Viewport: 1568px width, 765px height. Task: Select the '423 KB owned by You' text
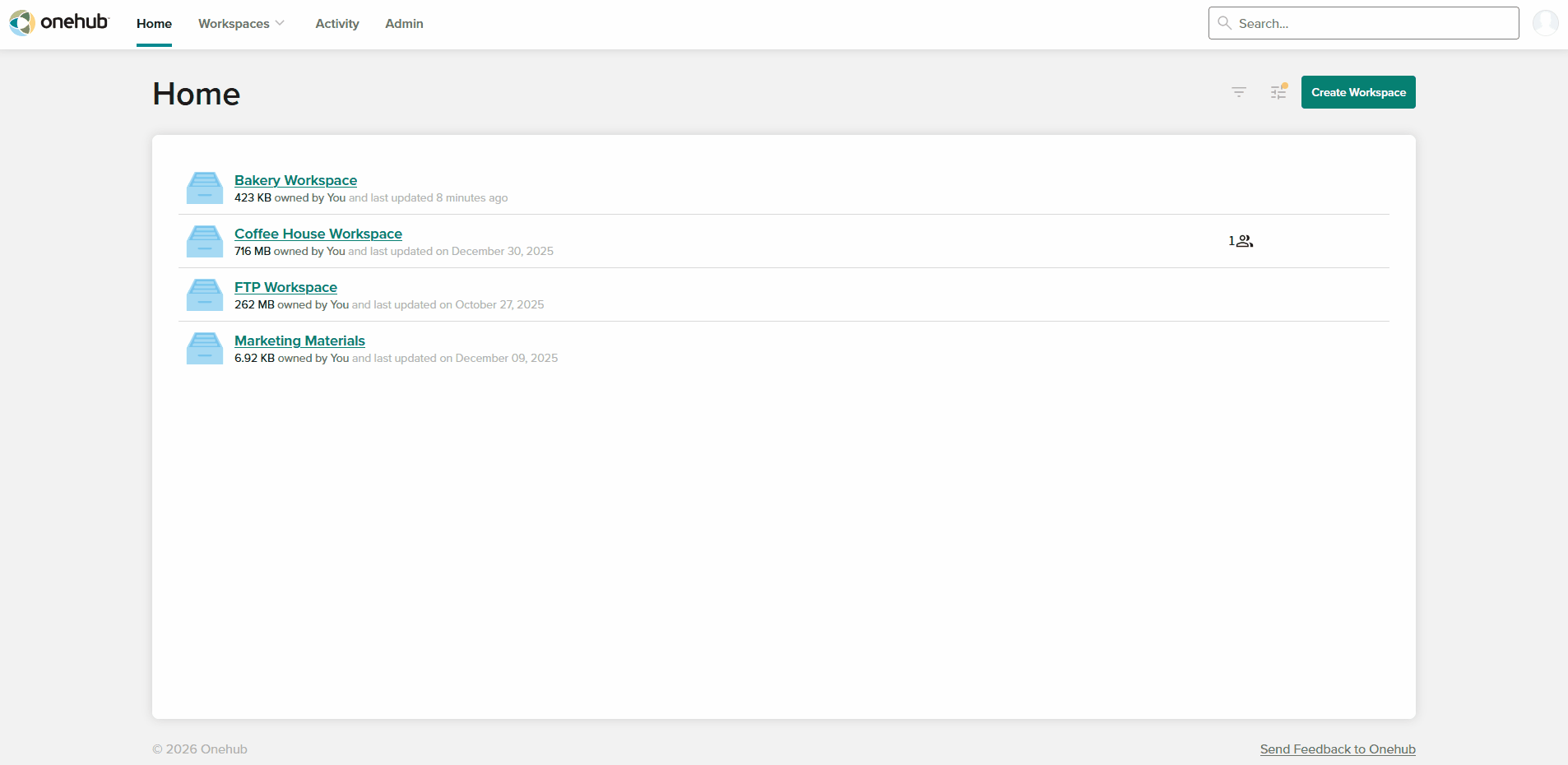290,198
